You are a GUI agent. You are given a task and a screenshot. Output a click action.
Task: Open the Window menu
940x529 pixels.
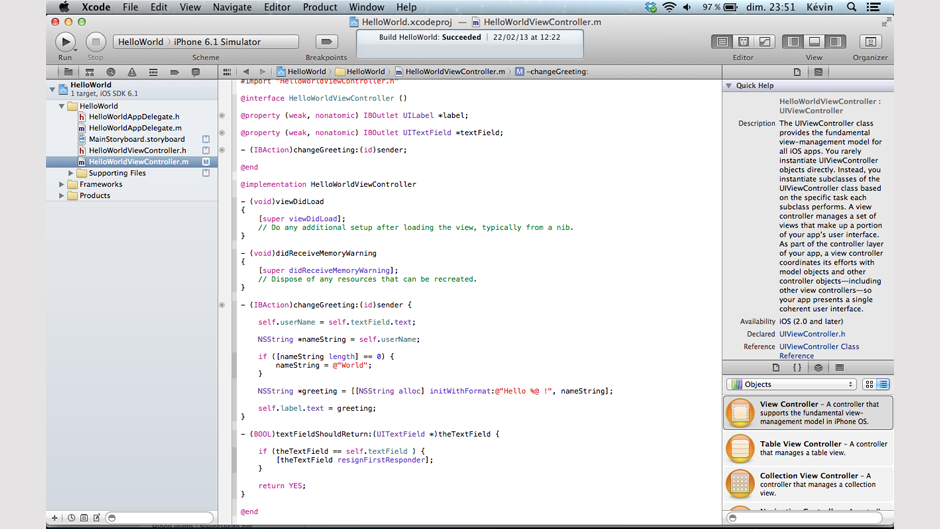click(366, 7)
